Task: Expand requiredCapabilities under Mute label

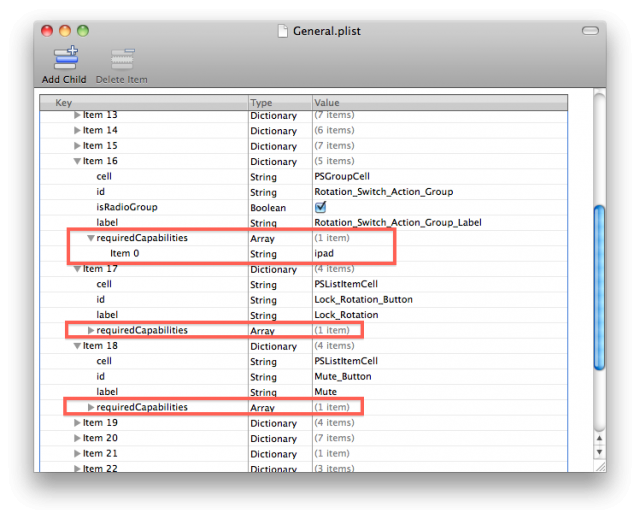Action: pos(91,407)
